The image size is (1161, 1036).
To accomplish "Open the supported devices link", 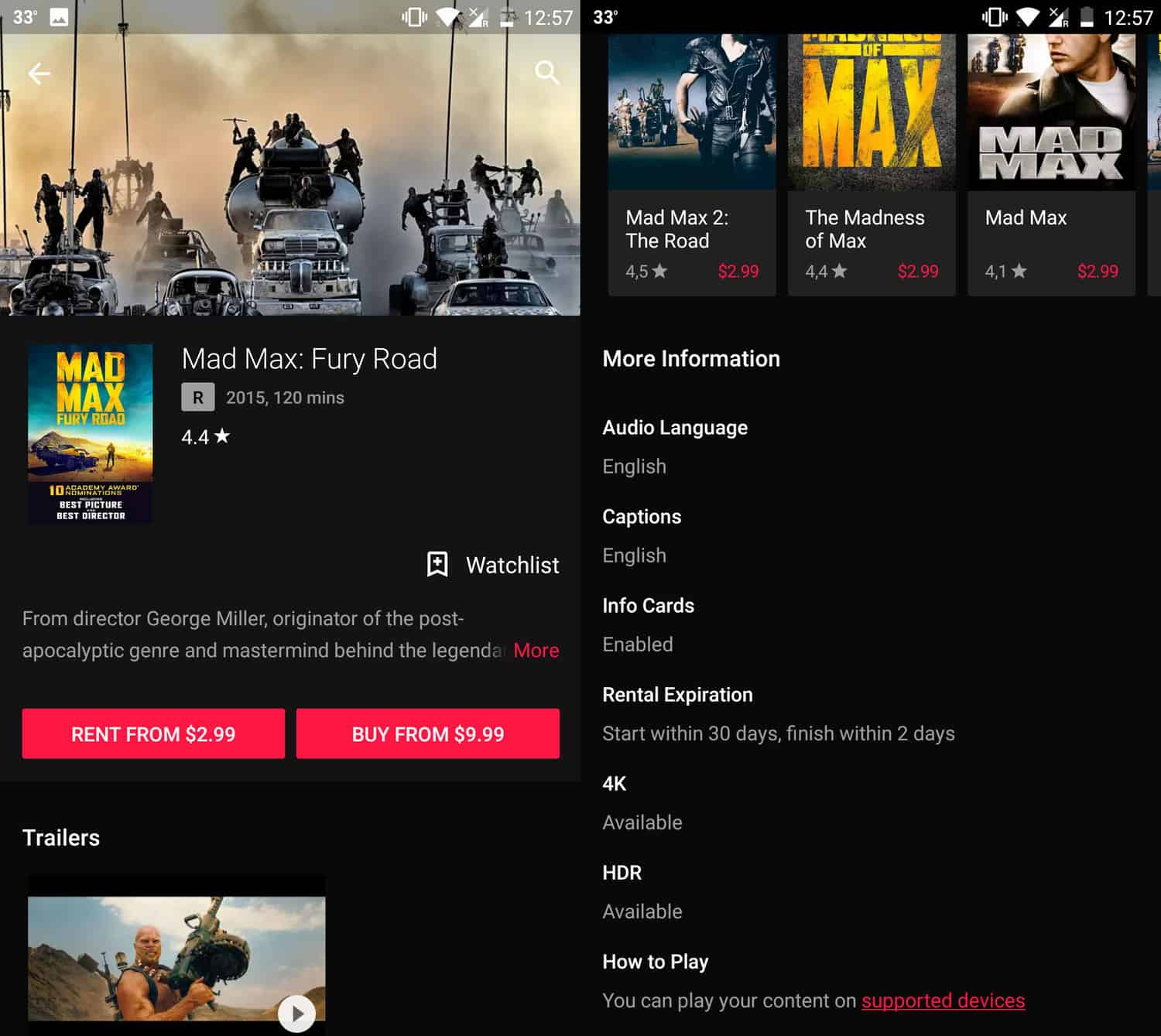I will pos(943,1000).
